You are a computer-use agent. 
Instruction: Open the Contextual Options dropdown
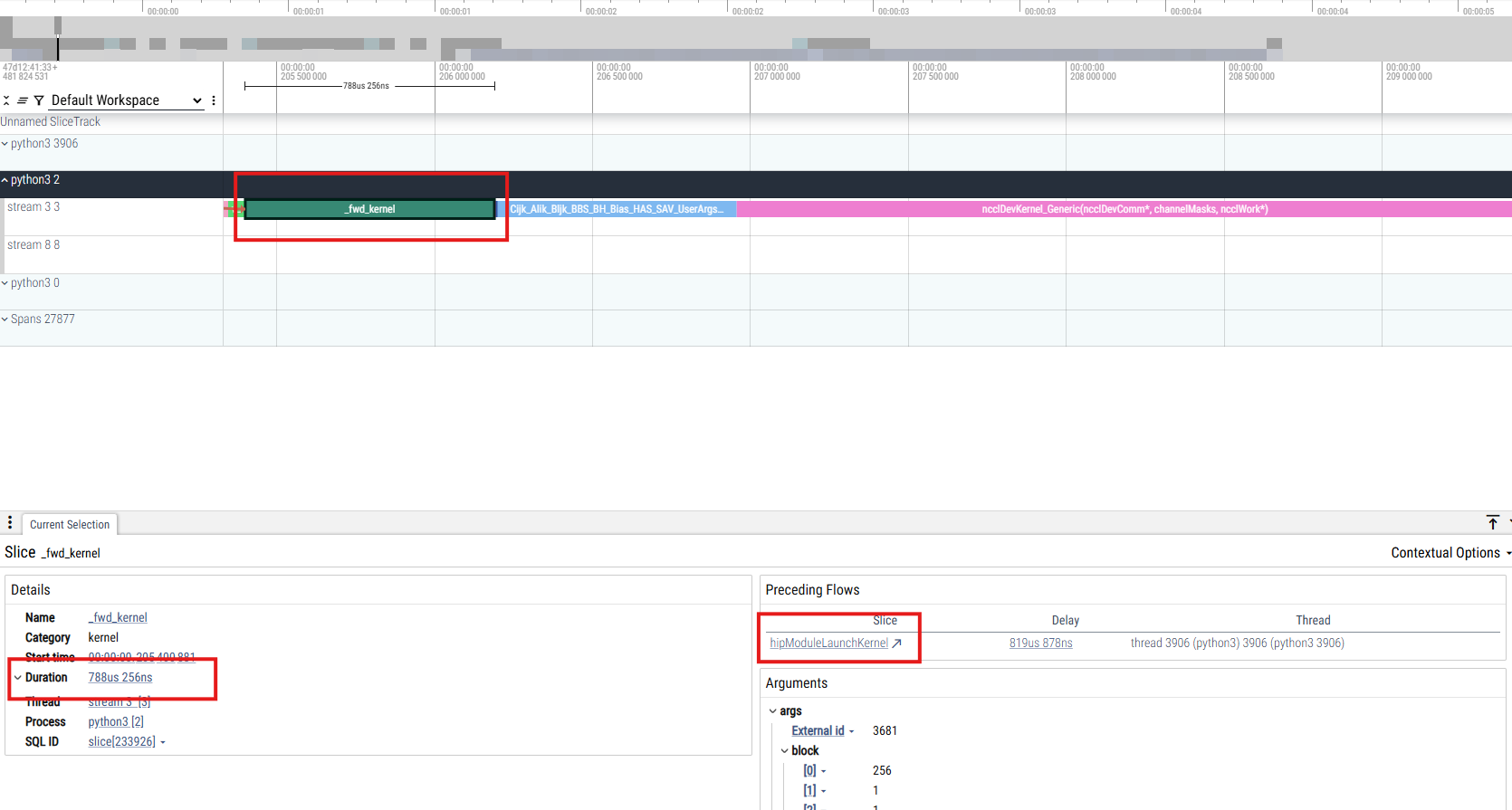(1450, 553)
